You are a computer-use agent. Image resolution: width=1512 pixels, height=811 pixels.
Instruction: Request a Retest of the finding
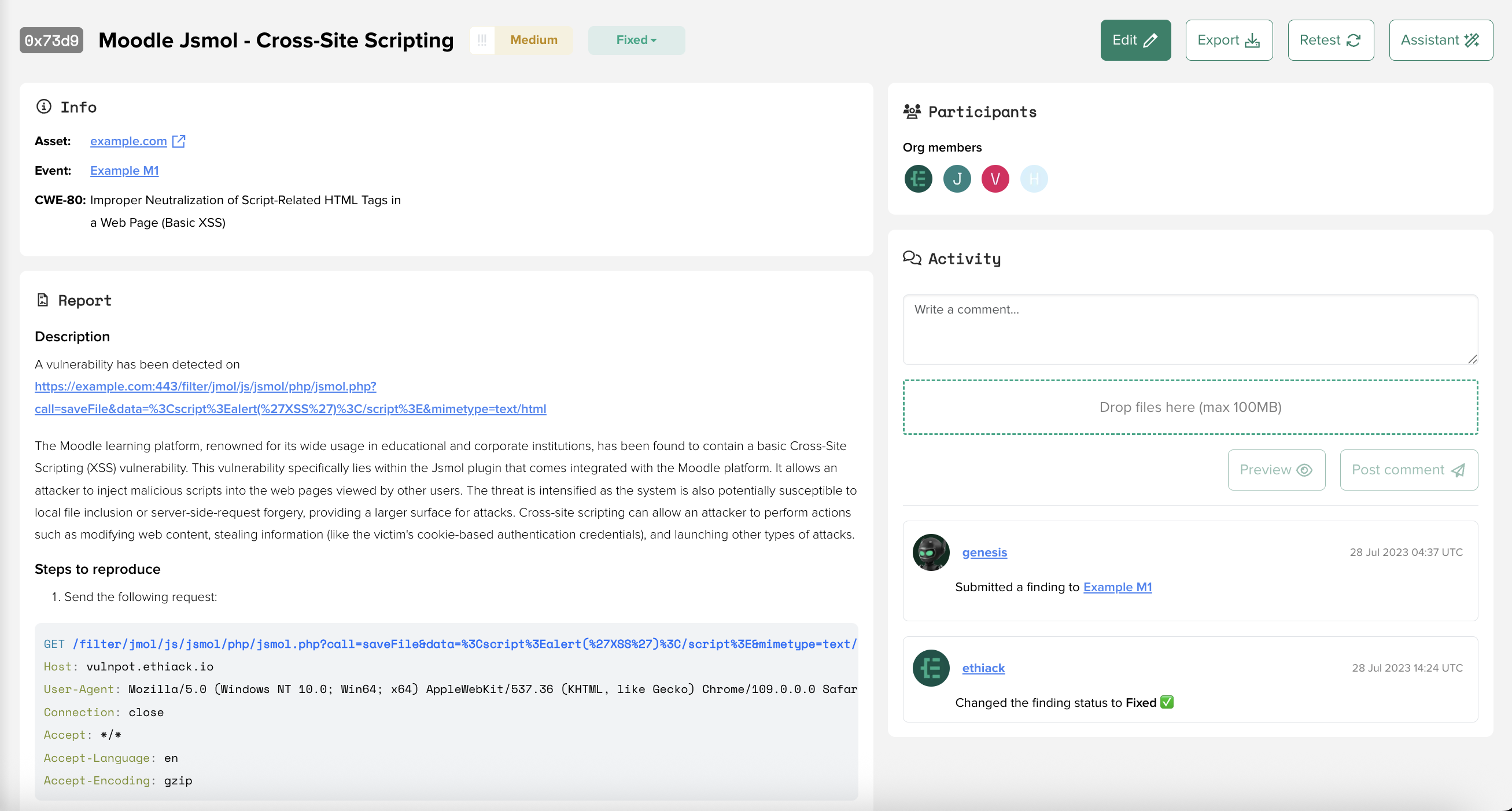click(1330, 40)
